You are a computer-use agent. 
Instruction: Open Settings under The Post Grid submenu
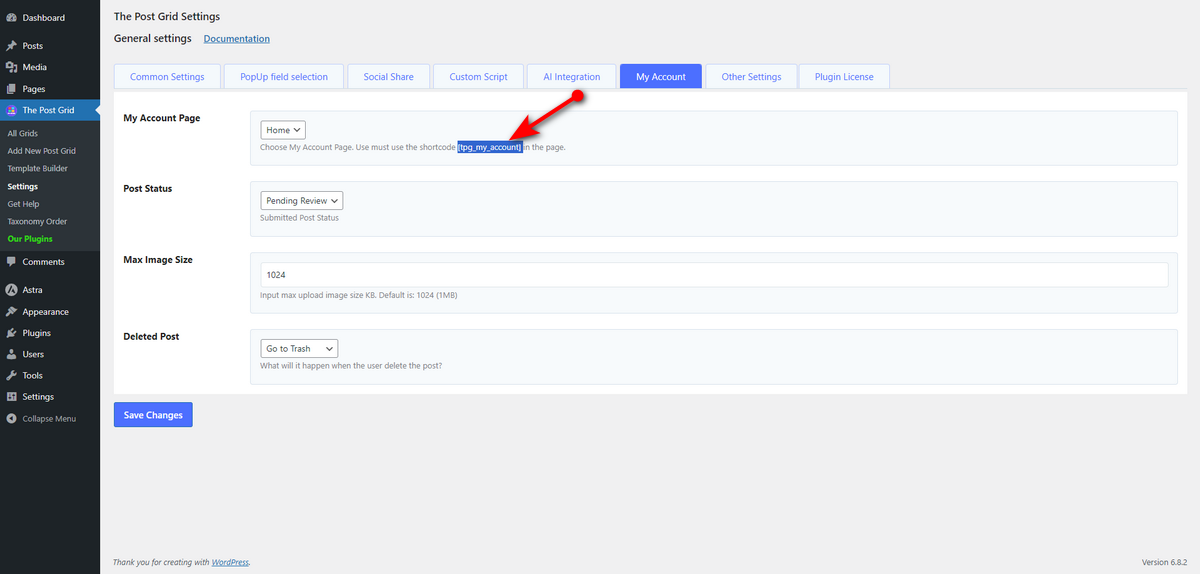coord(22,186)
